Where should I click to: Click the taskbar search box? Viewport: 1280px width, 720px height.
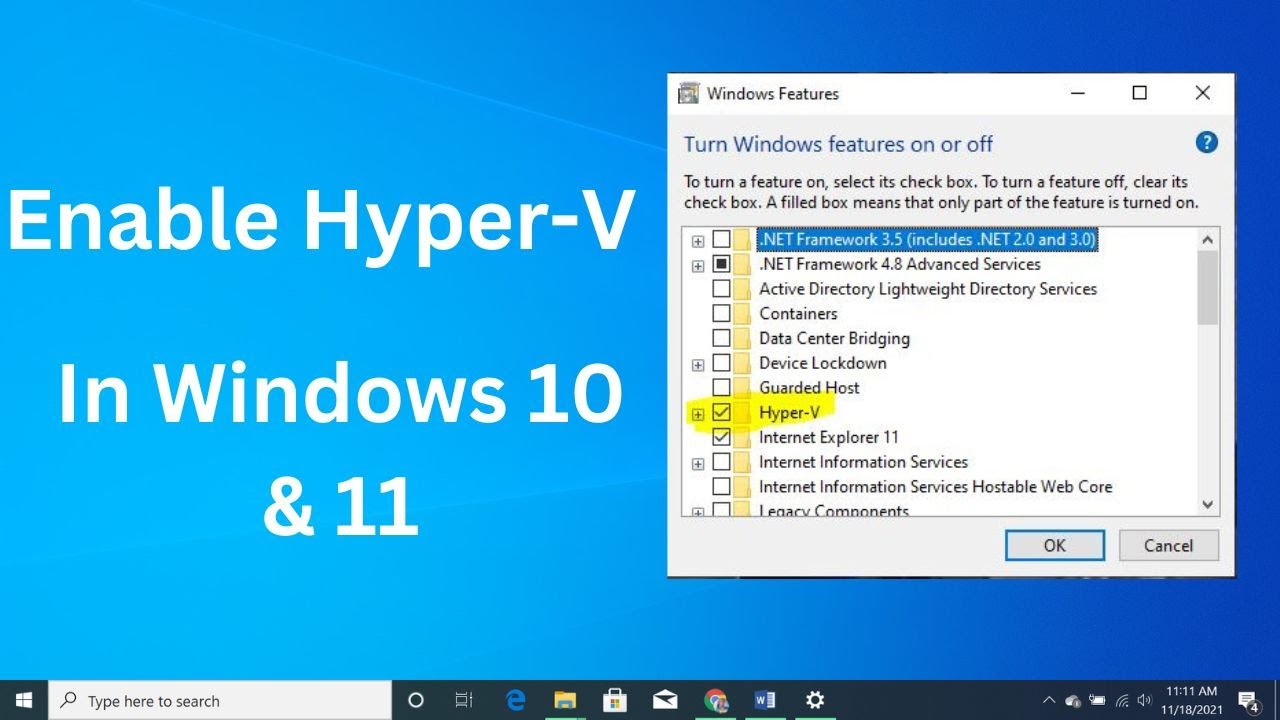[x=220, y=700]
